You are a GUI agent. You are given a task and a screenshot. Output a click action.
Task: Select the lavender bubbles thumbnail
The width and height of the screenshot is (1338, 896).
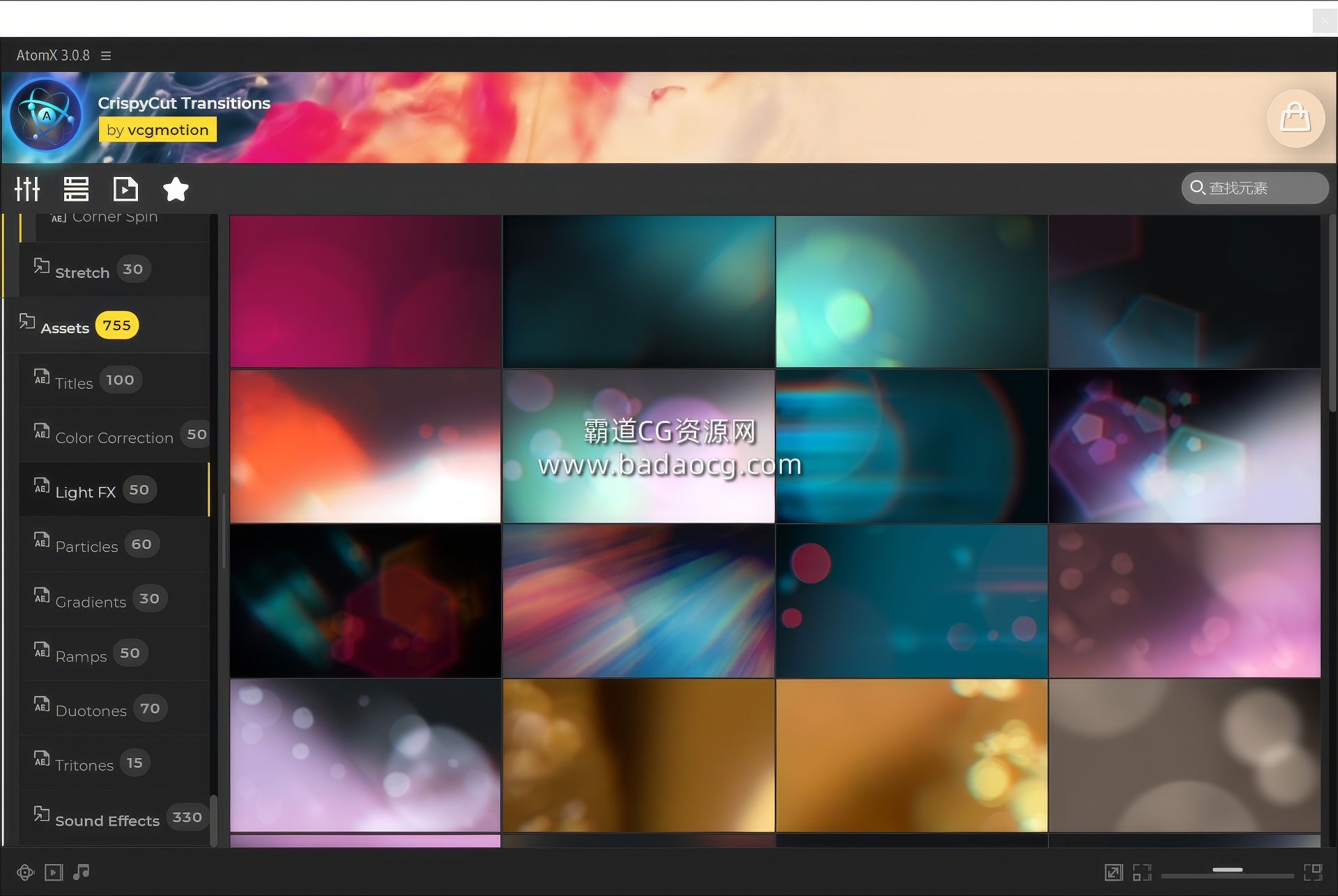365,755
